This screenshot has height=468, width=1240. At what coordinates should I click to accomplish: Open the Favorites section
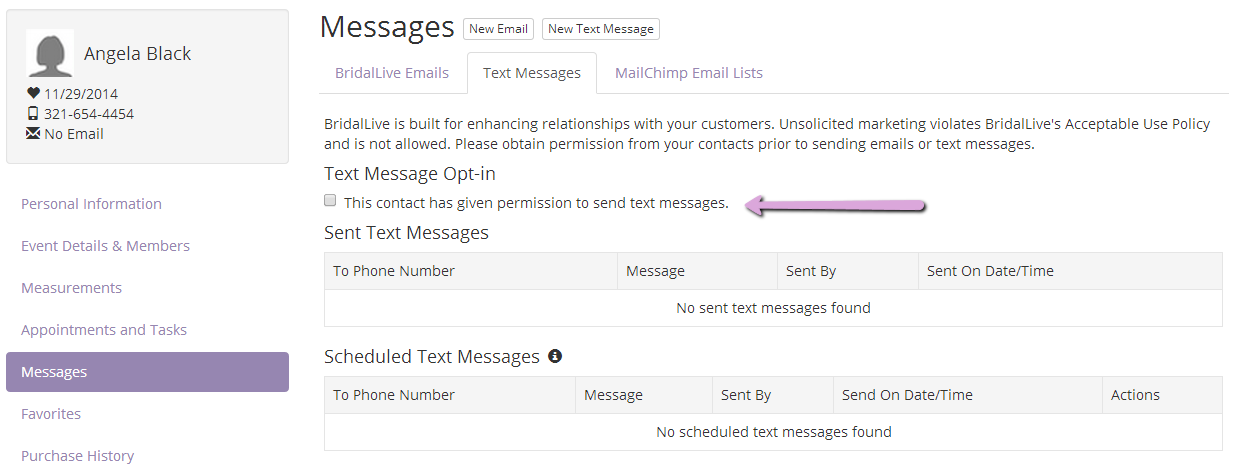[51, 414]
